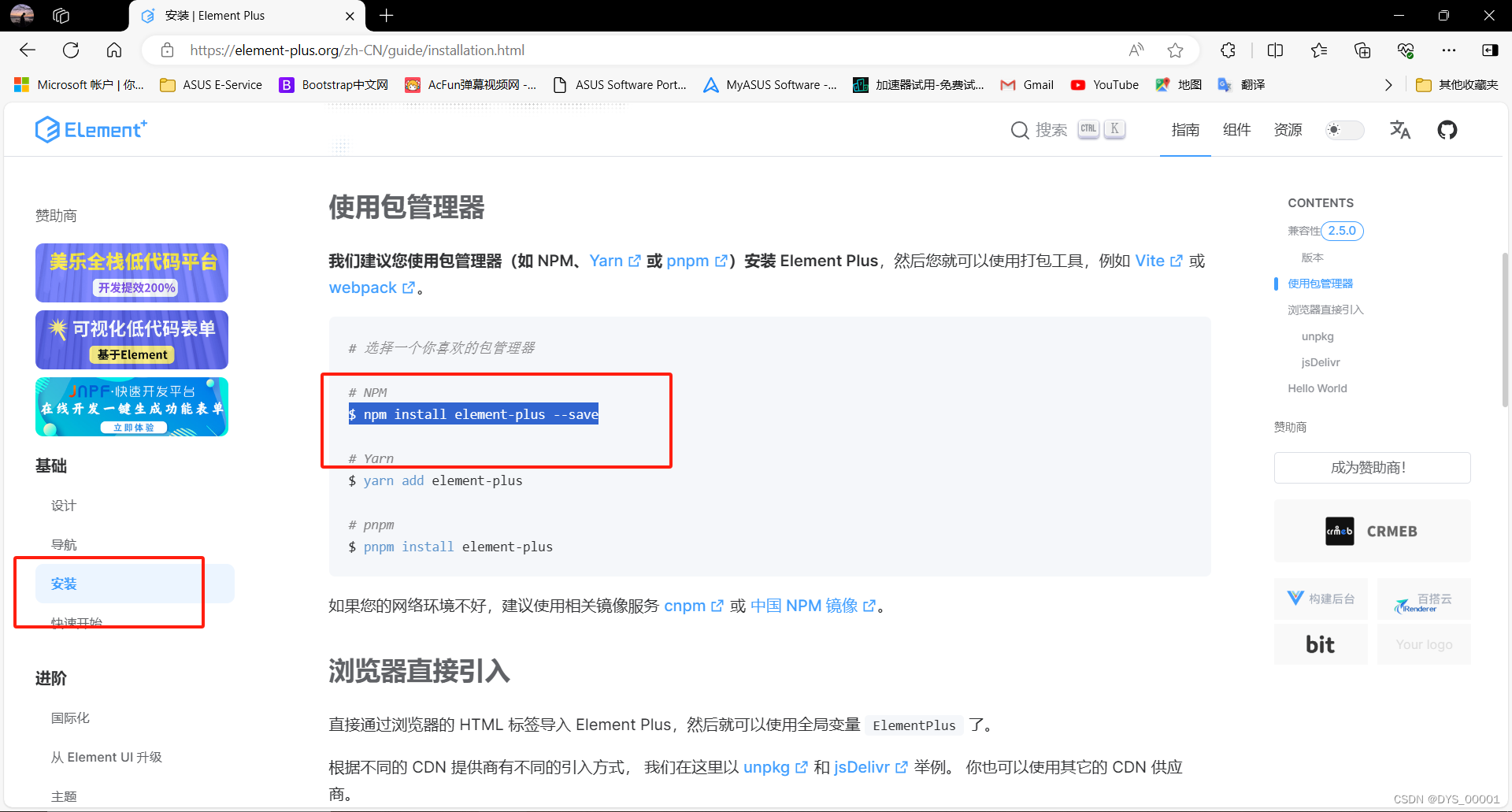Follow the webpack link
The width and height of the screenshot is (1512, 812).
pos(372,287)
